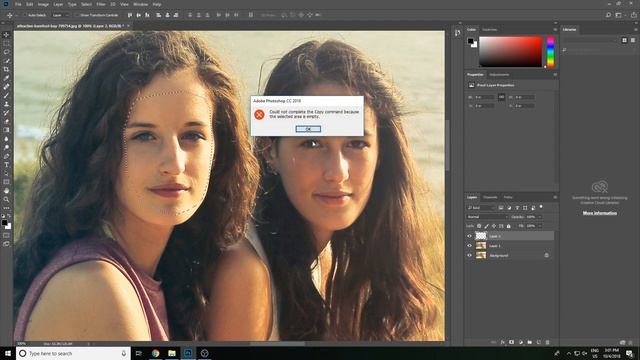Viewport: 640px width, 360px height.
Task: Toggle lock image pixels brush icon
Action: (x=487, y=226)
